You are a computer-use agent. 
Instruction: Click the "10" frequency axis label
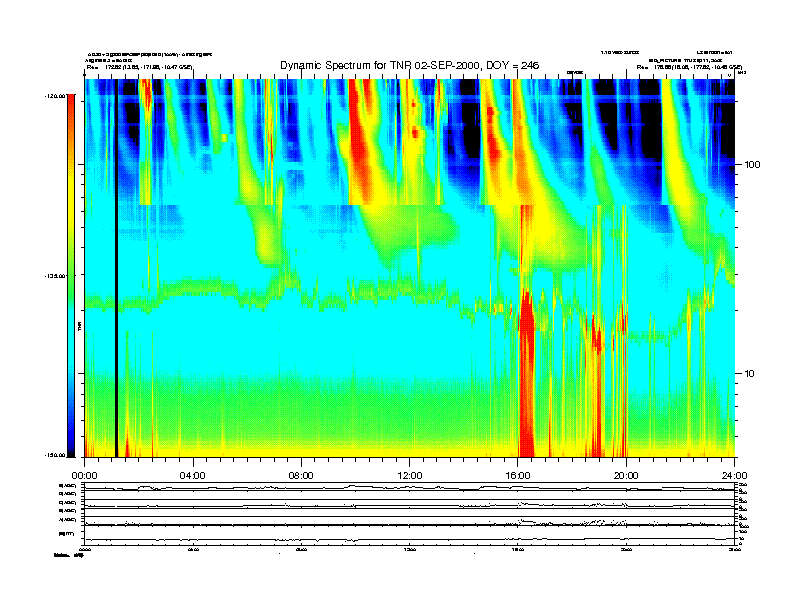tap(750, 374)
